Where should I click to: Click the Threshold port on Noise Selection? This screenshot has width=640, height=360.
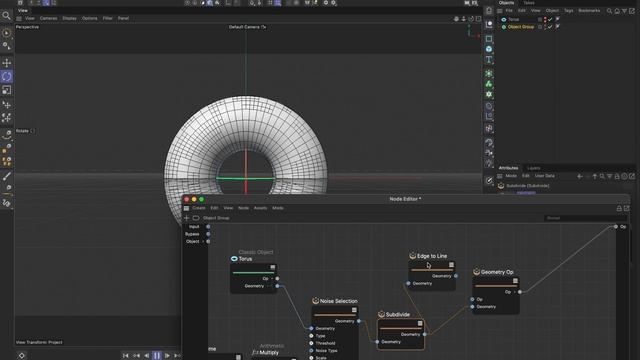(x=311, y=343)
